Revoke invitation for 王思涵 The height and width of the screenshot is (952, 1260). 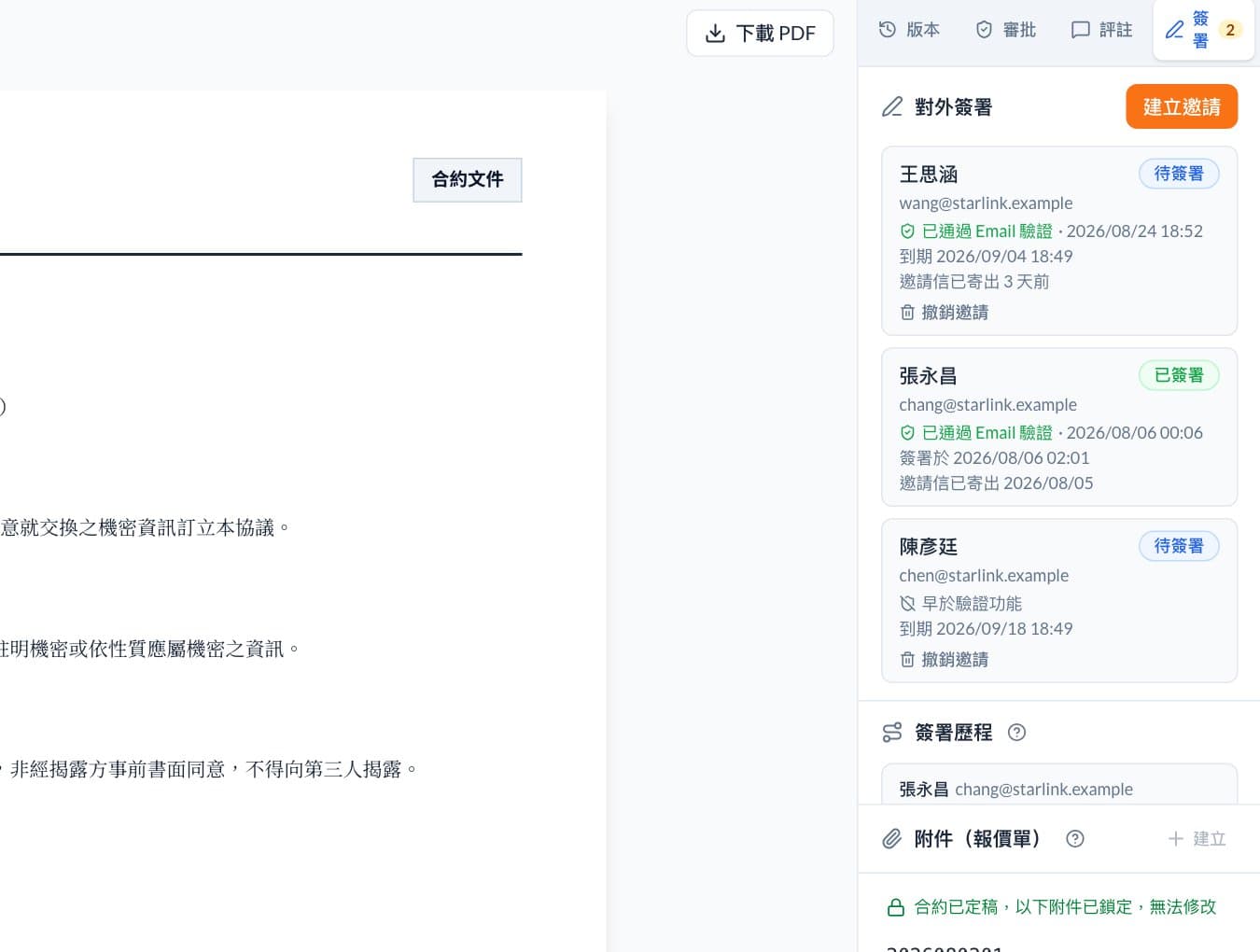[x=944, y=312]
